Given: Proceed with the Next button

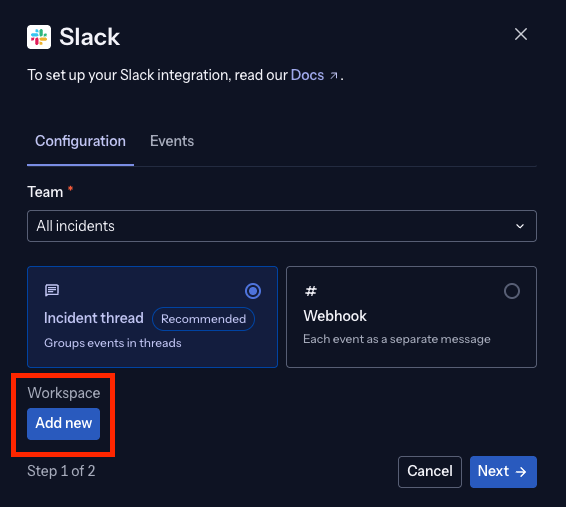Looking at the screenshot, I should click(503, 472).
